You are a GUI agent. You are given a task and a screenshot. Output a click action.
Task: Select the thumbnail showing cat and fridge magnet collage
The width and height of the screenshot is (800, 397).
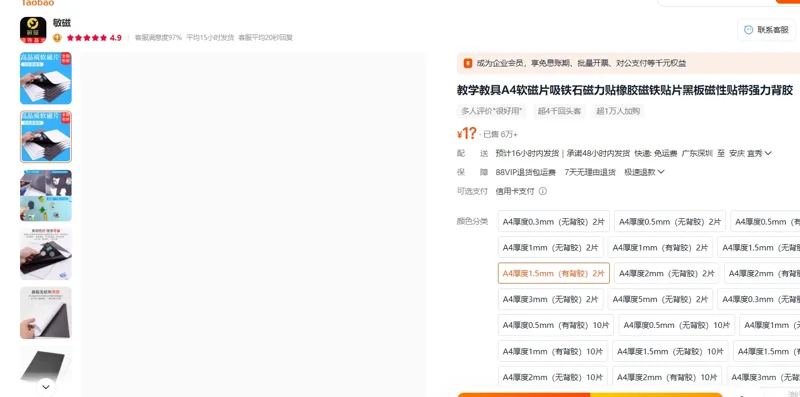point(46,195)
